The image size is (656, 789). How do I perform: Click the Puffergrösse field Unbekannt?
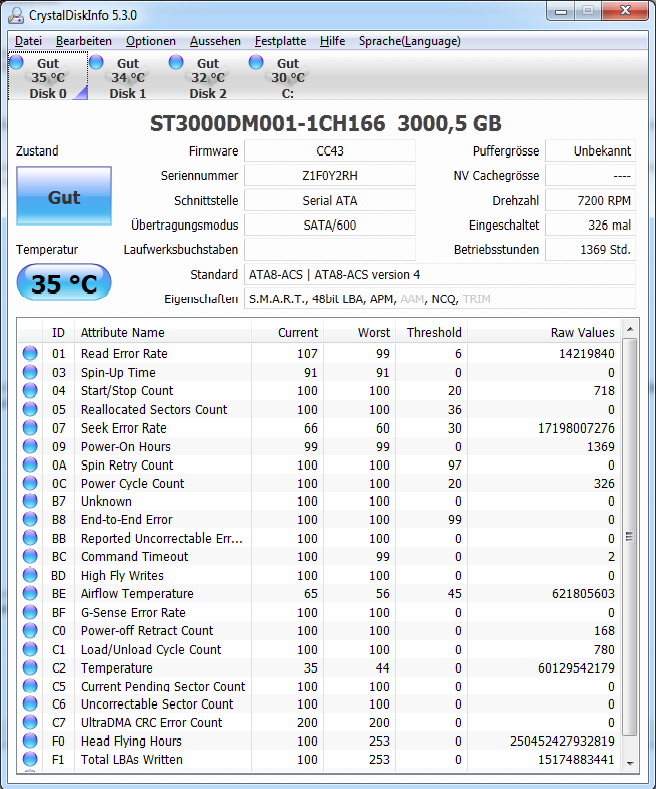point(591,151)
